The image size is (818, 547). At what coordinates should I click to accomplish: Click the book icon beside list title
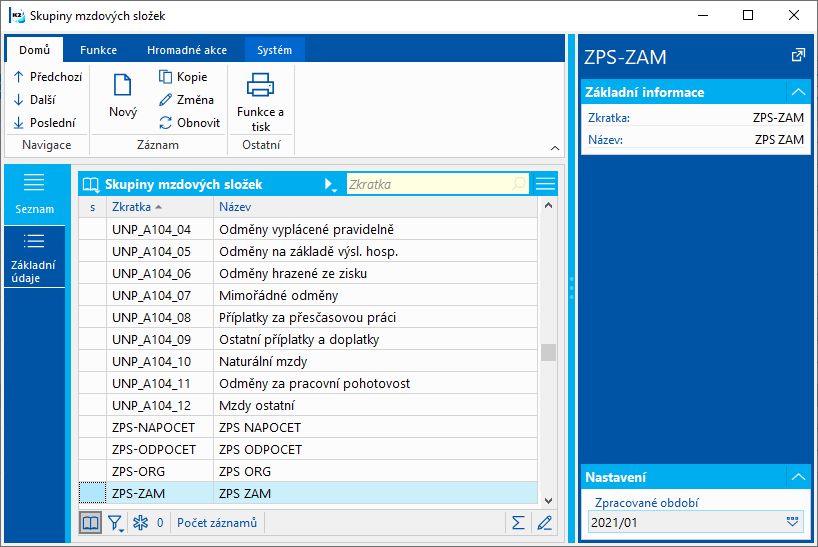pyautogui.click(x=91, y=185)
